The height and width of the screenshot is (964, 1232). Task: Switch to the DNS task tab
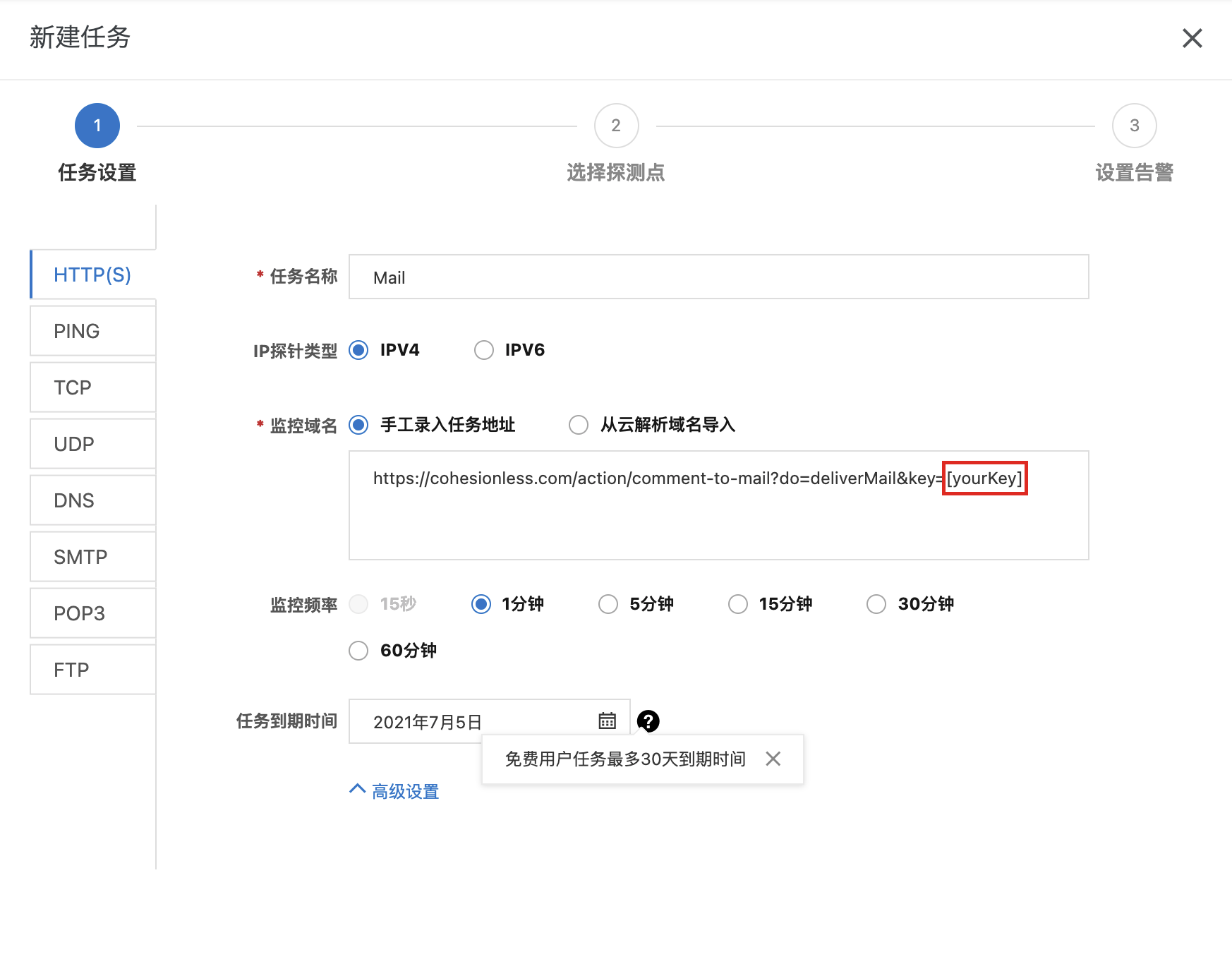(x=92, y=500)
